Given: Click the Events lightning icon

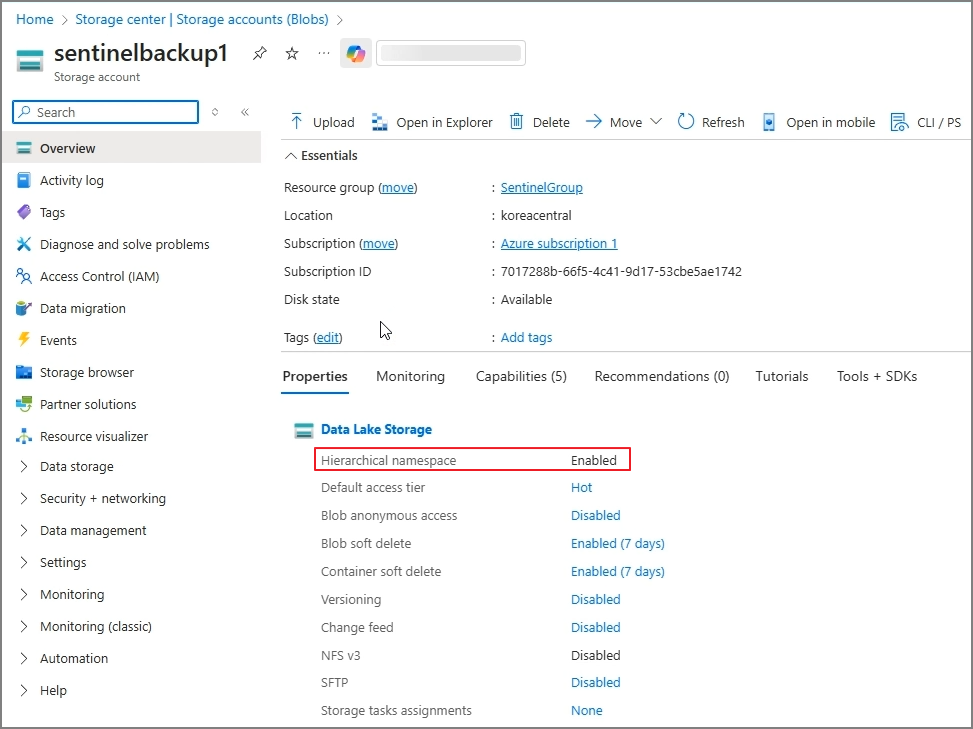Looking at the screenshot, I should (x=24, y=339).
